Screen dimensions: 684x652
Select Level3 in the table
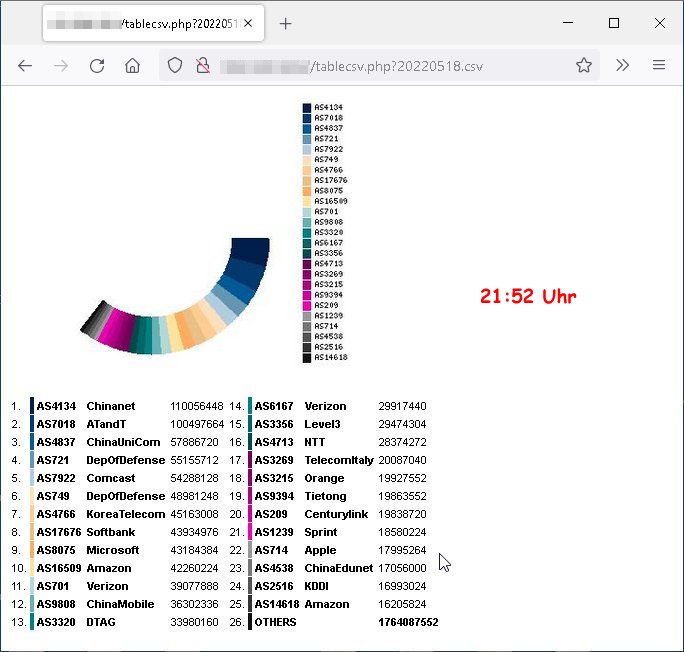pos(322,424)
